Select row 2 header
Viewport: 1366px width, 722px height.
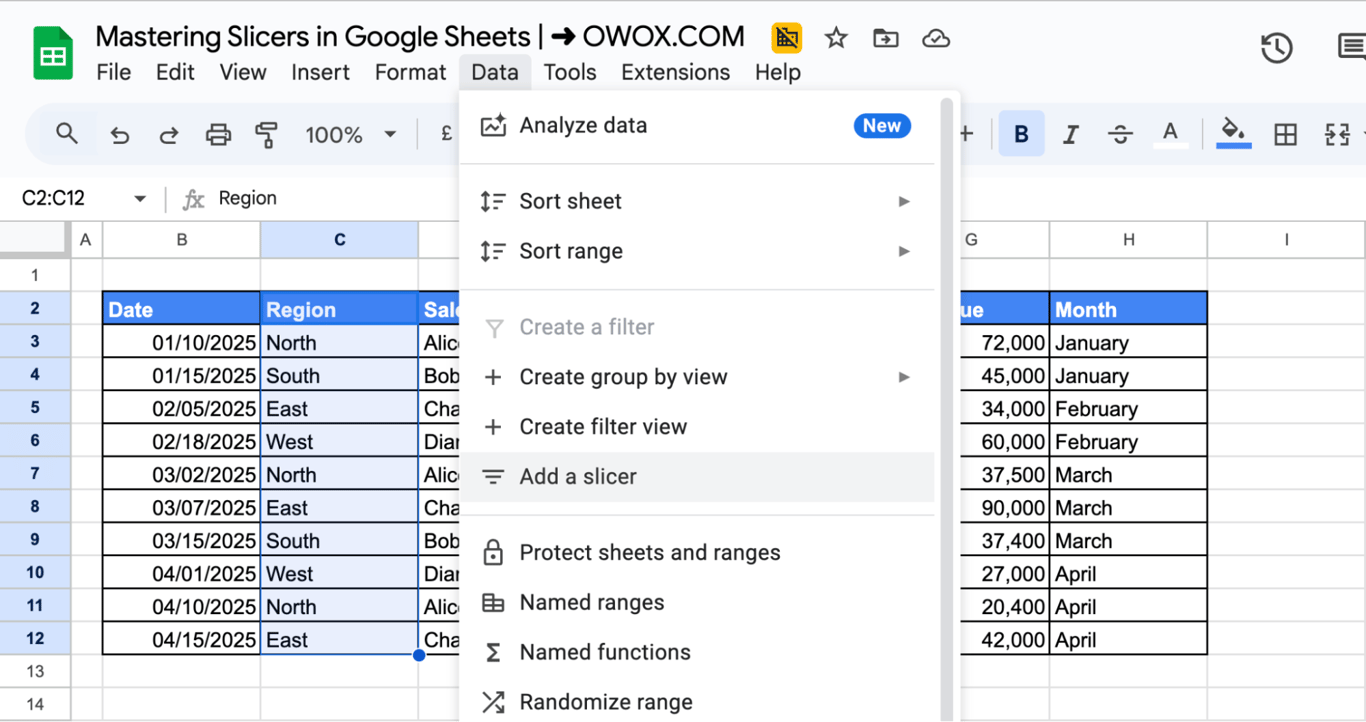pos(35,308)
